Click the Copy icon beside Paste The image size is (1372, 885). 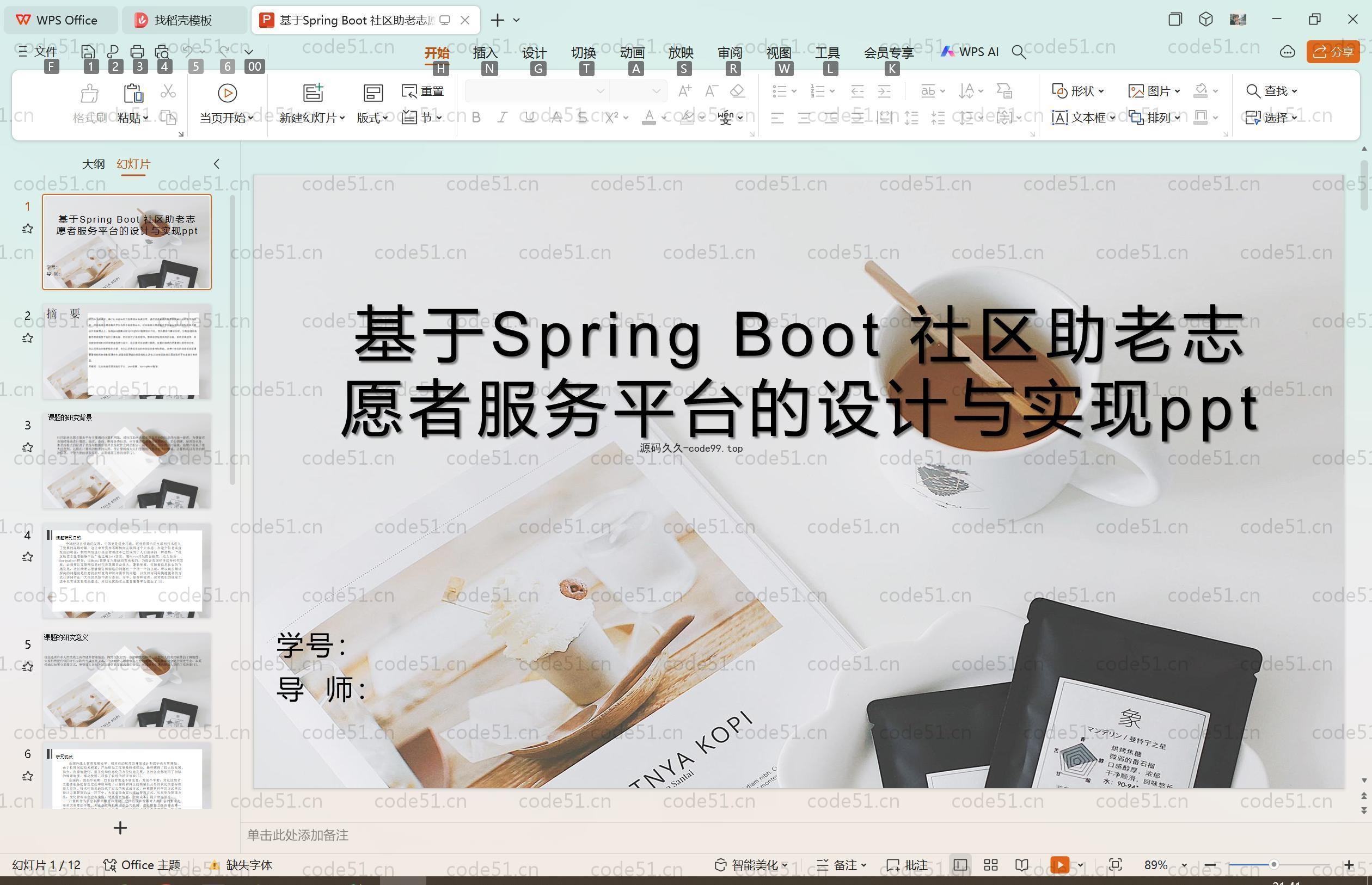168,118
